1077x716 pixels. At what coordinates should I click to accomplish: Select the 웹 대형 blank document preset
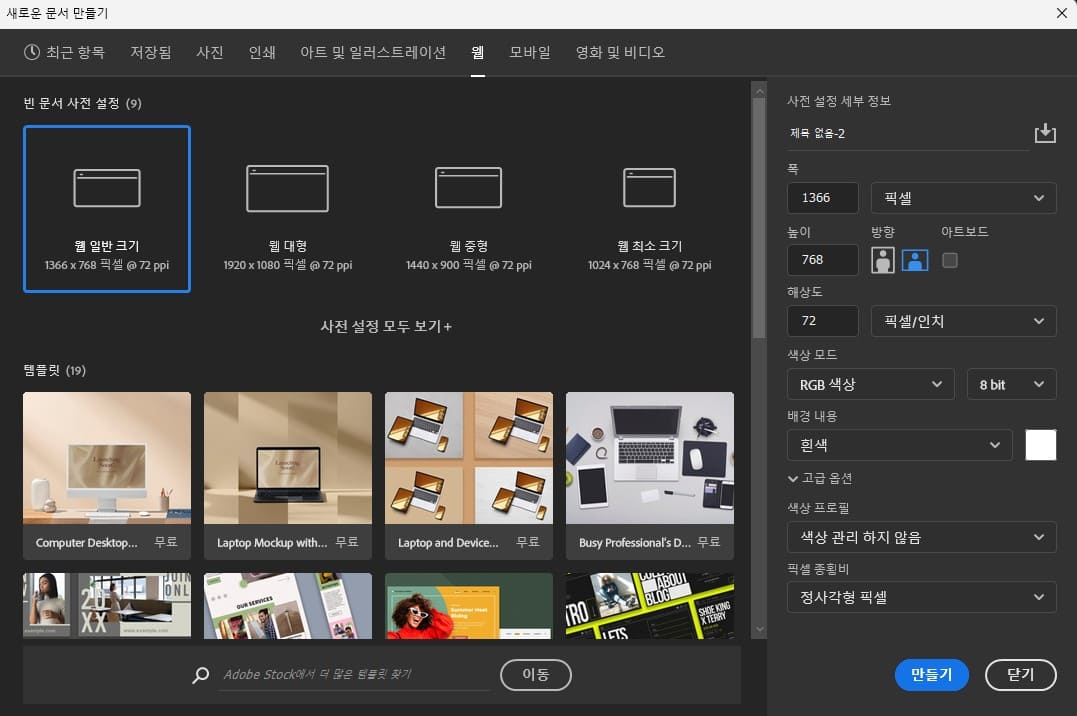click(x=287, y=210)
